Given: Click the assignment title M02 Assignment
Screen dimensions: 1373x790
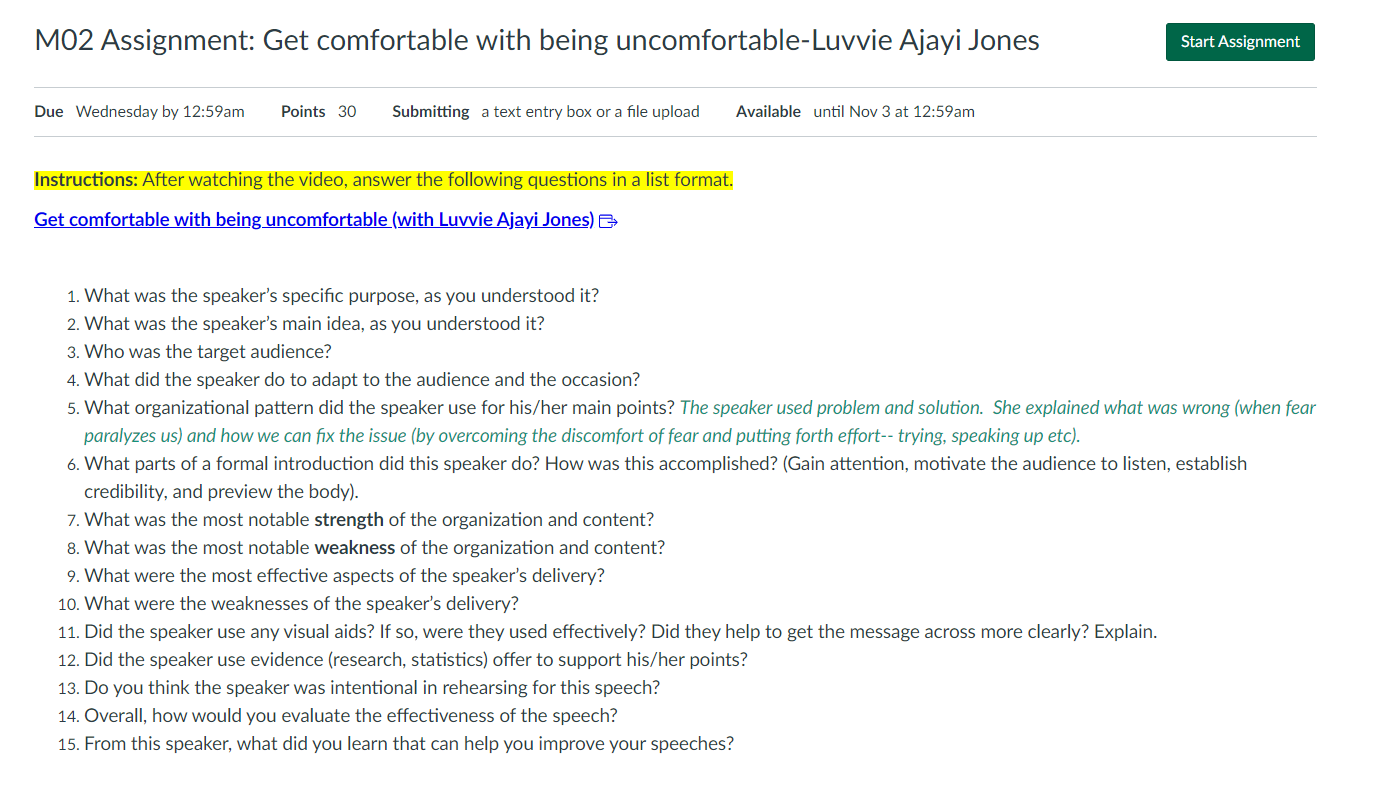Looking at the screenshot, I should [x=537, y=40].
